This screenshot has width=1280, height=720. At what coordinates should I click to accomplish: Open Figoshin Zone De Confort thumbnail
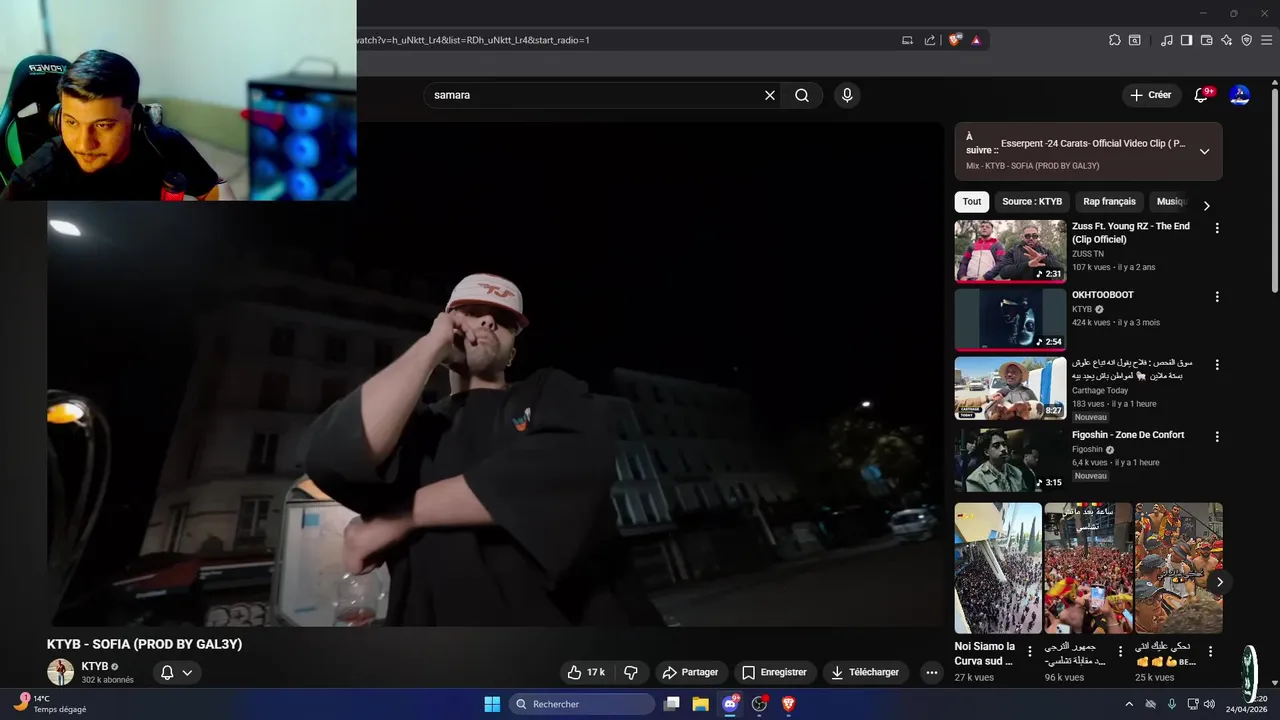click(x=1010, y=460)
